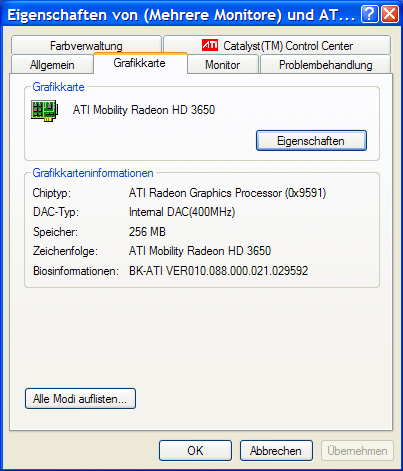Image resolution: width=403 pixels, height=471 pixels.
Task: Click the green graphics card adapter icon
Action: tap(45, 110)
